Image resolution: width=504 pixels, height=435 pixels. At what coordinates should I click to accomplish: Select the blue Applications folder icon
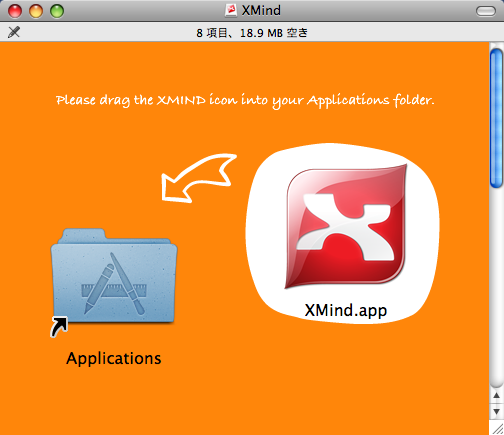pyautogui.click(x=114, y=276)
